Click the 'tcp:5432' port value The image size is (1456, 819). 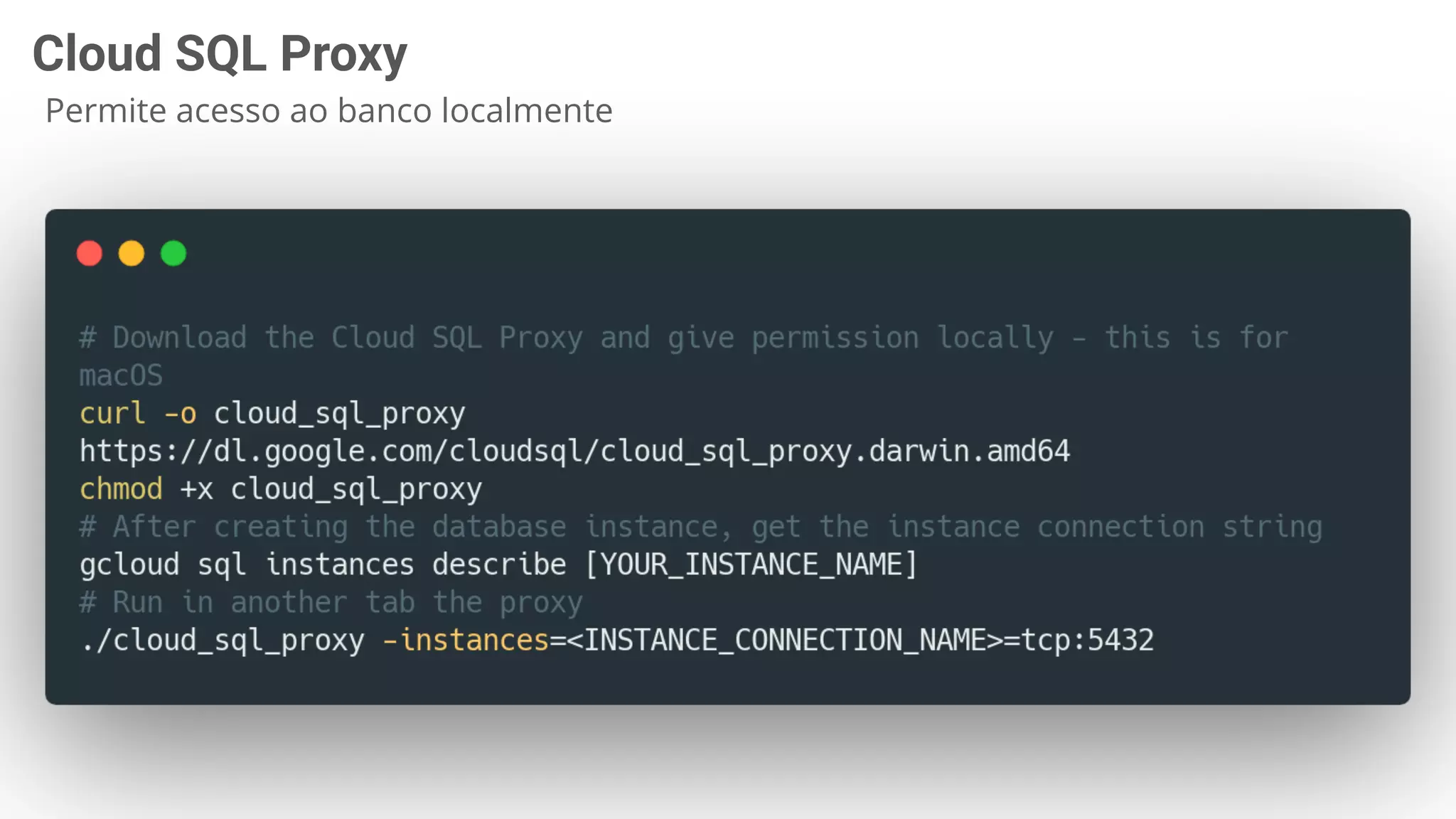1088,641
